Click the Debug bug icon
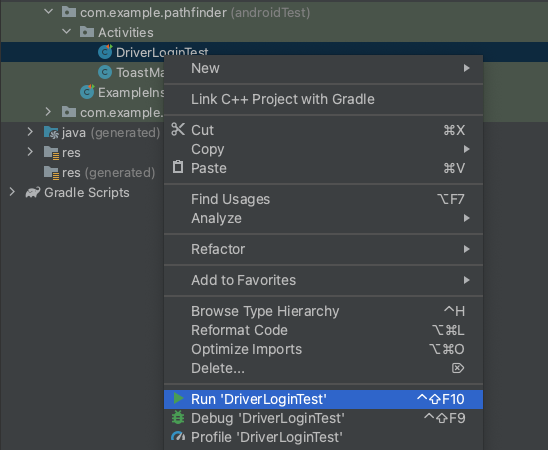 [x=178, y=418]
